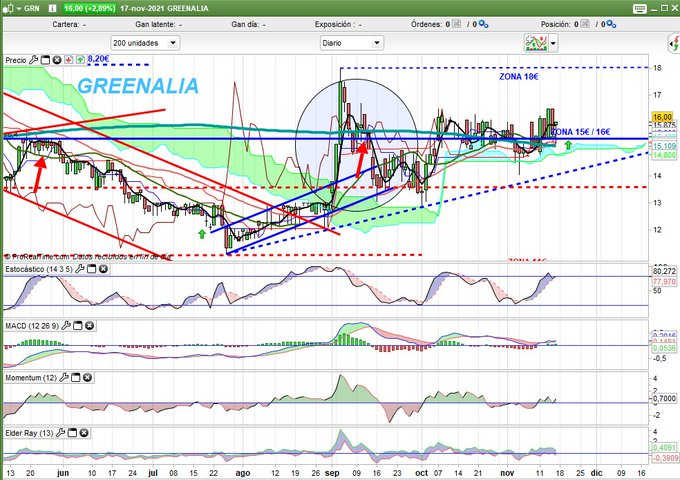
Task: Click the 14,800 price axis label
Action: pos(664,154)
